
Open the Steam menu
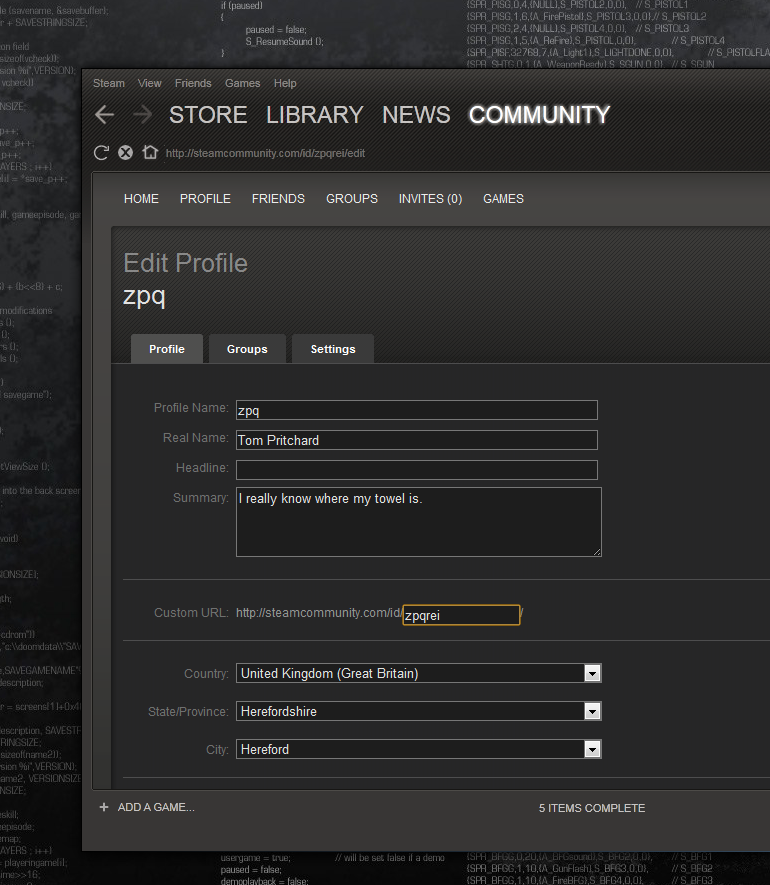point(109,83)
